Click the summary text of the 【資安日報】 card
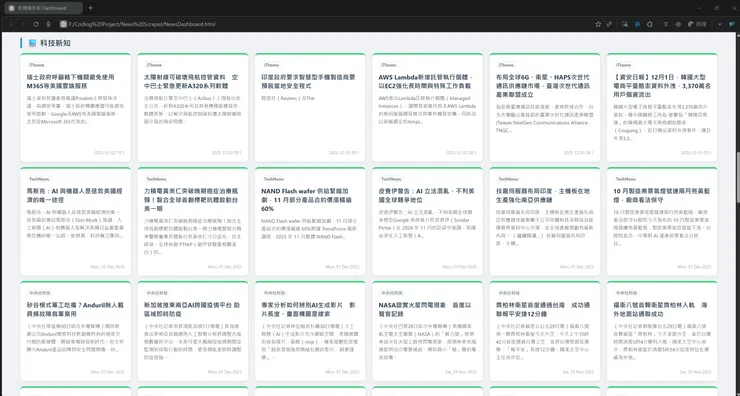 662,123
